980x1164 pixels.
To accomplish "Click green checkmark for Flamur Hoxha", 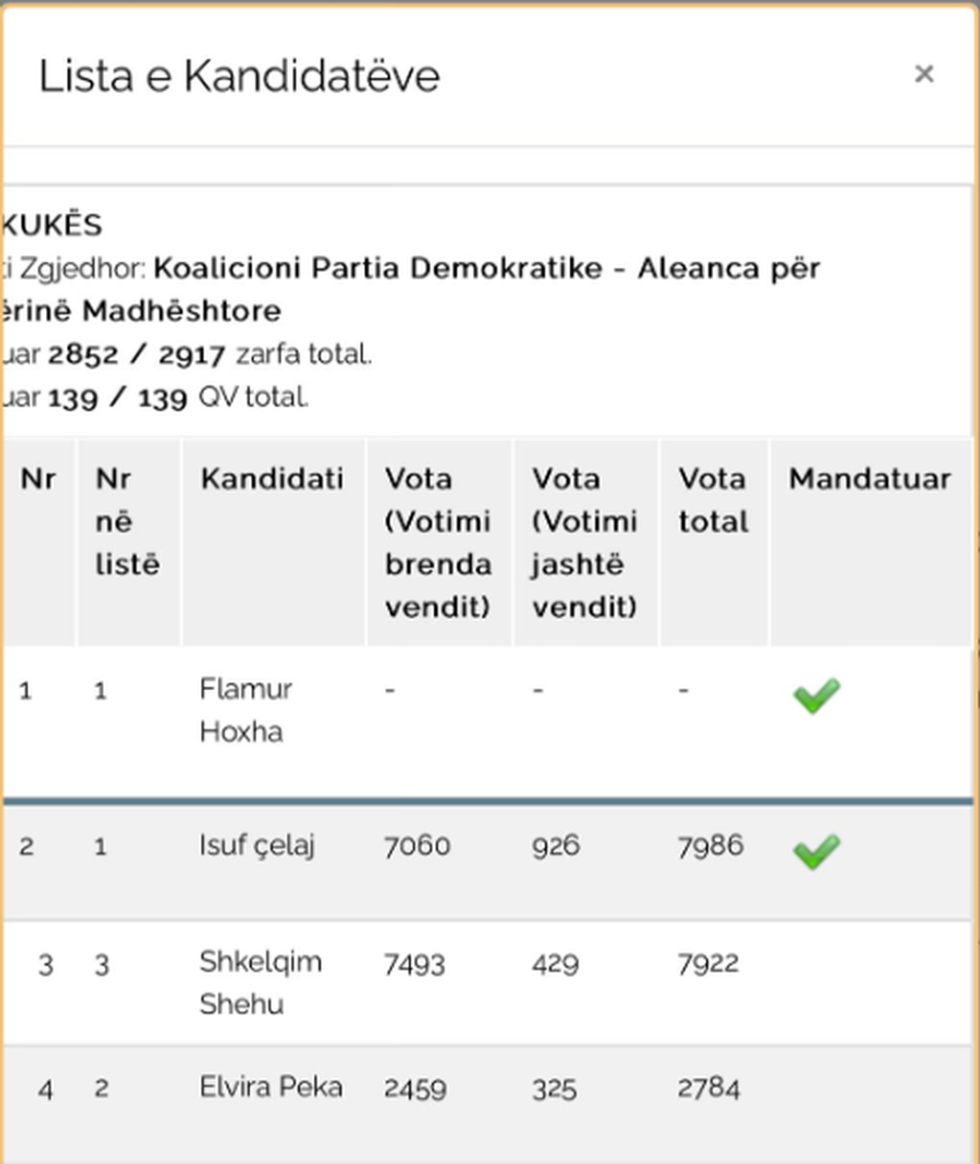I will (816, 696).
